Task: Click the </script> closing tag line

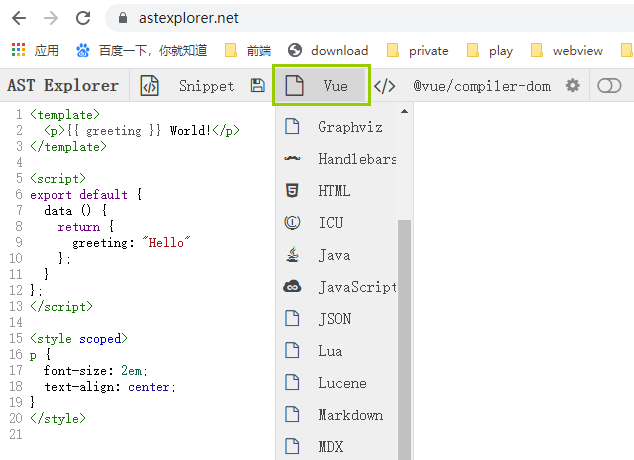Action: tap(61, 307)
